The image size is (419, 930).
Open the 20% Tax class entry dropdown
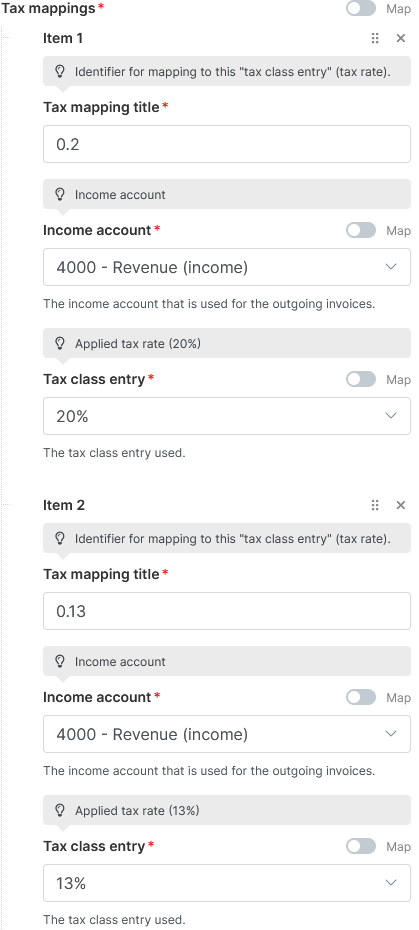(x=227, y=416)
